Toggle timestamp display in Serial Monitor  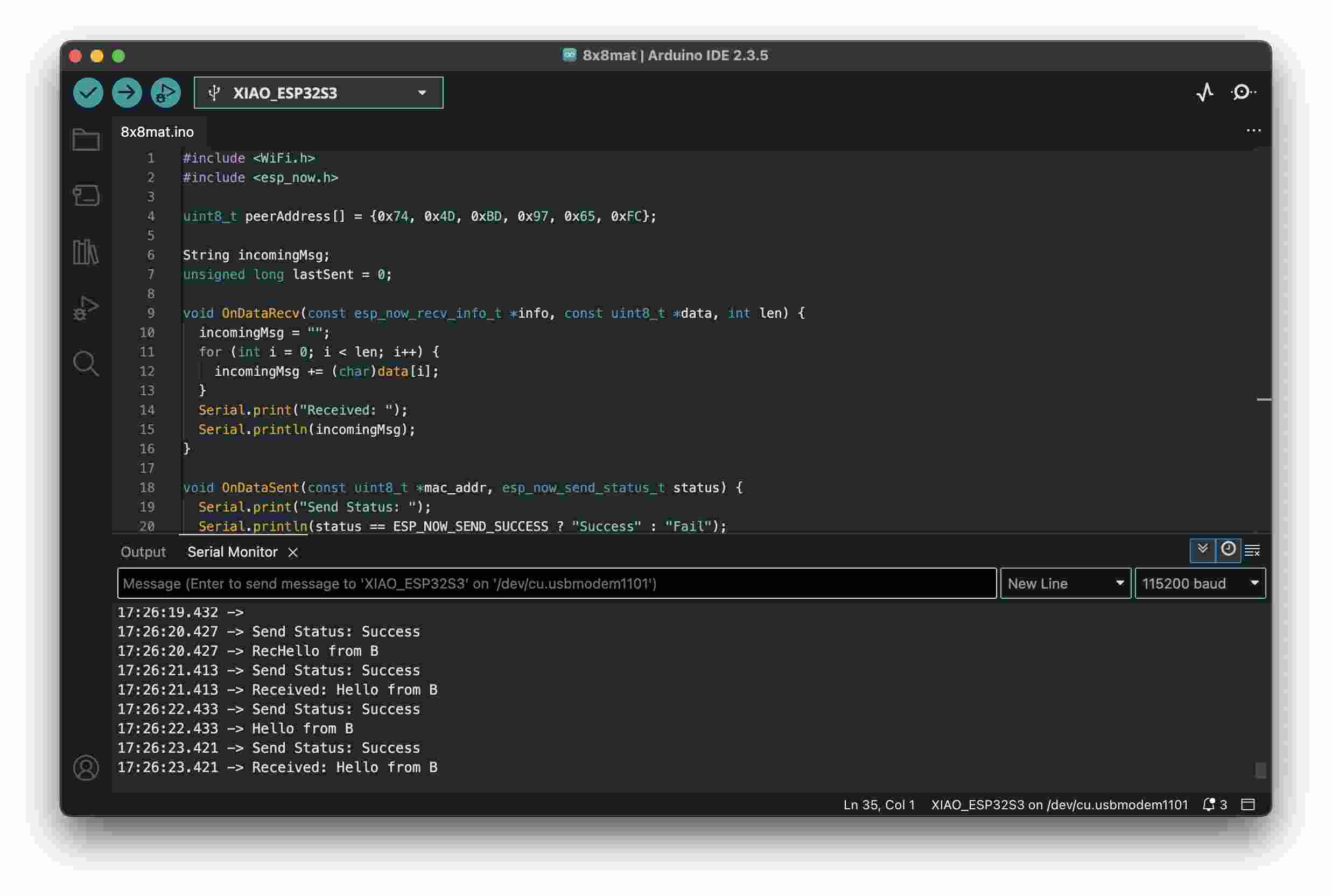pos(1228,550)
